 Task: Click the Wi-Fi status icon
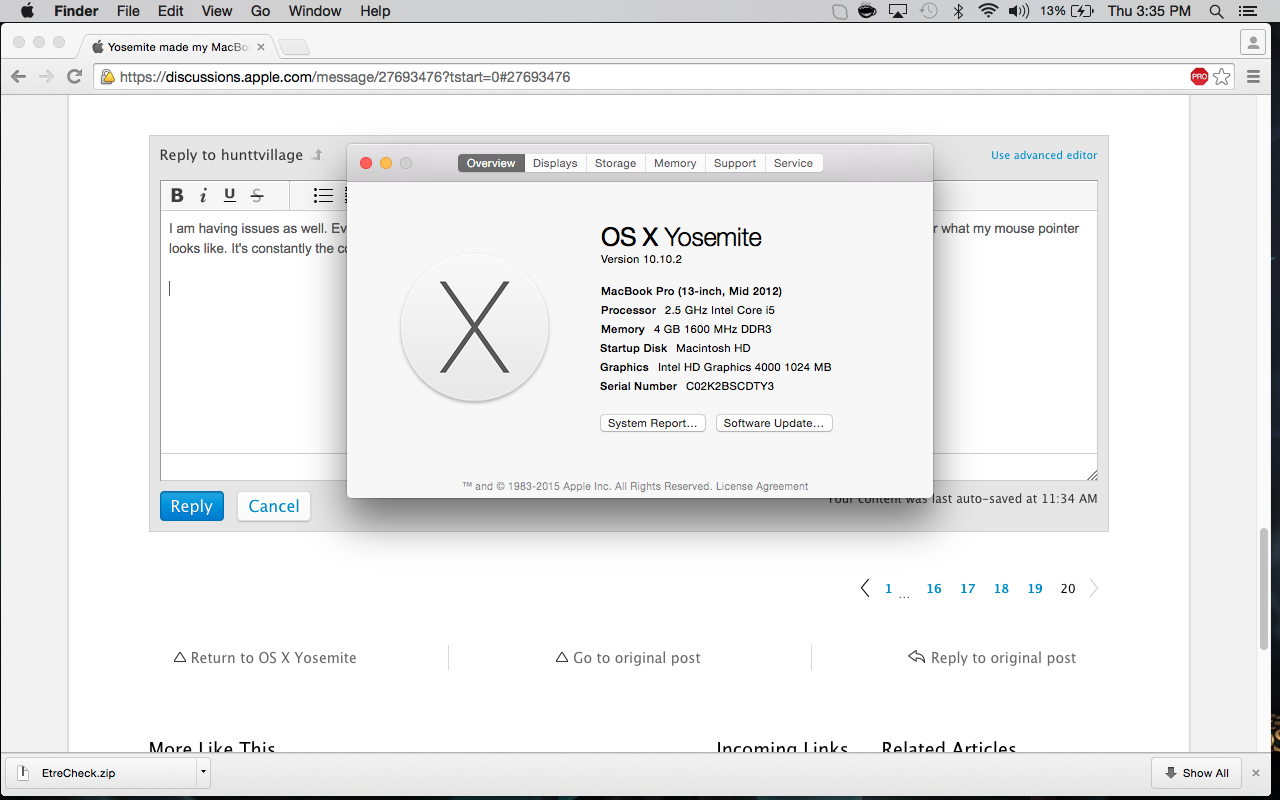coord(988,11)
